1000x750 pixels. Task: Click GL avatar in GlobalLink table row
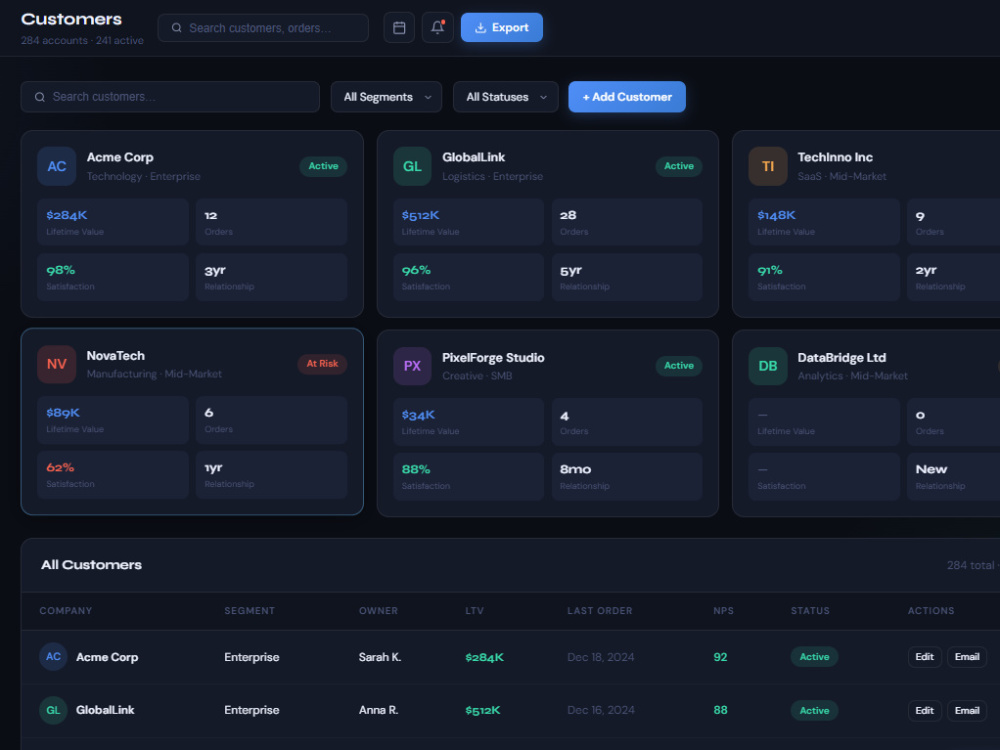54,710
